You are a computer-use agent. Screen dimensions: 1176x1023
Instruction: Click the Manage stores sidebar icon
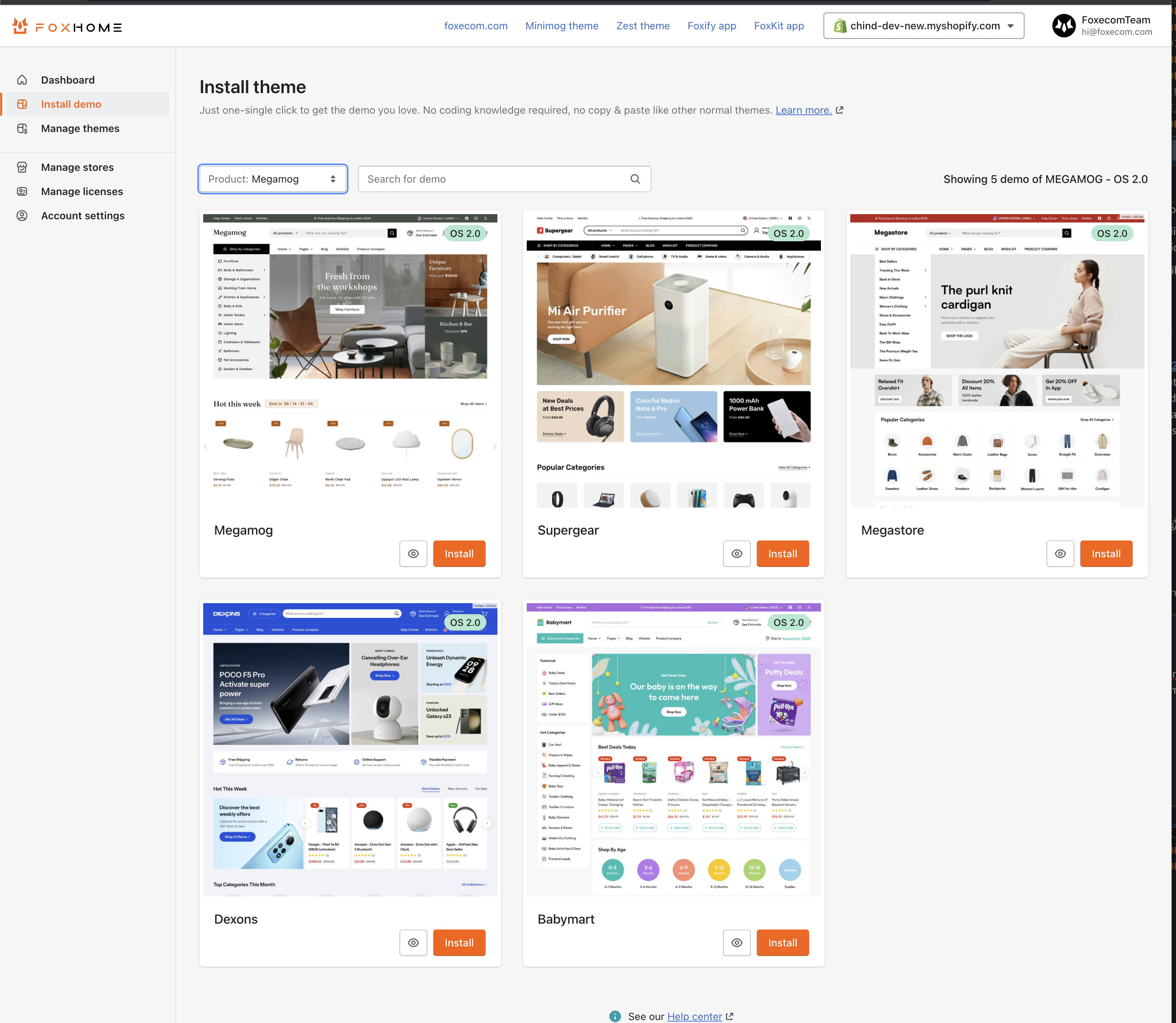(22, 167)
